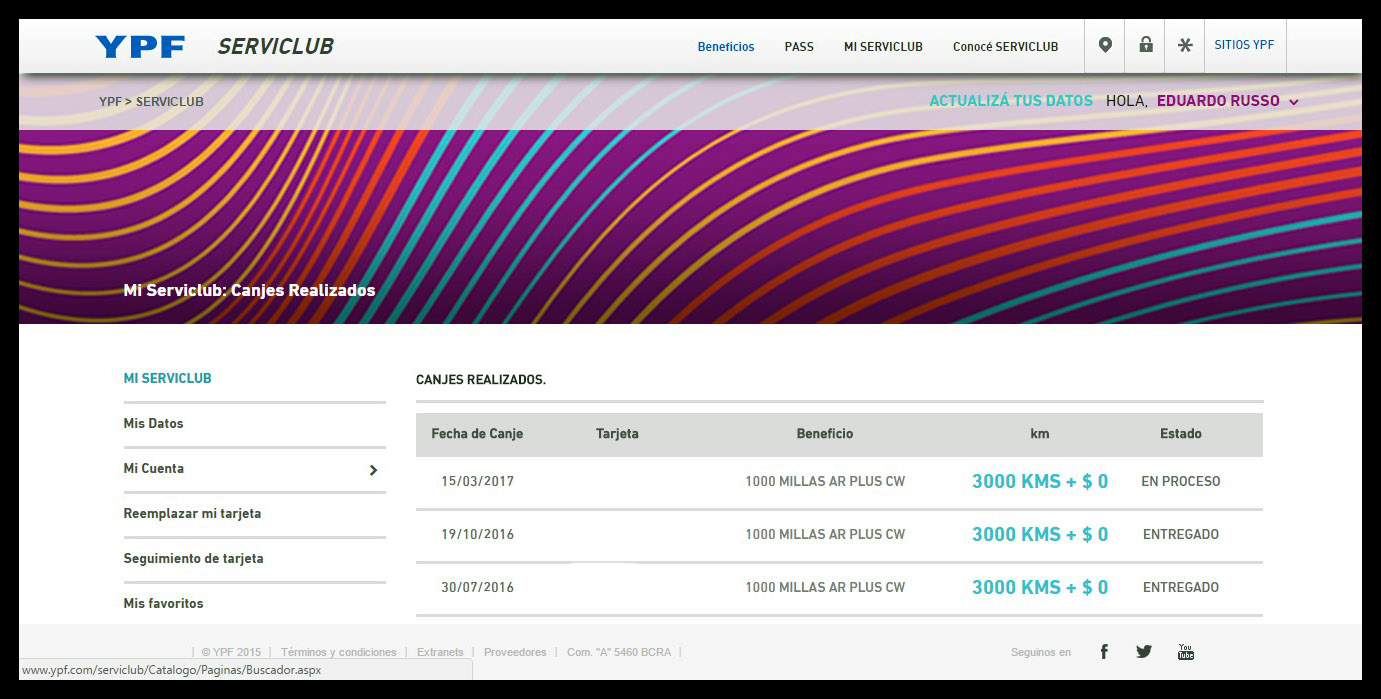Screen dimensions: 1381x699
Task: Click the YPF logo
Action: (140, 46)
